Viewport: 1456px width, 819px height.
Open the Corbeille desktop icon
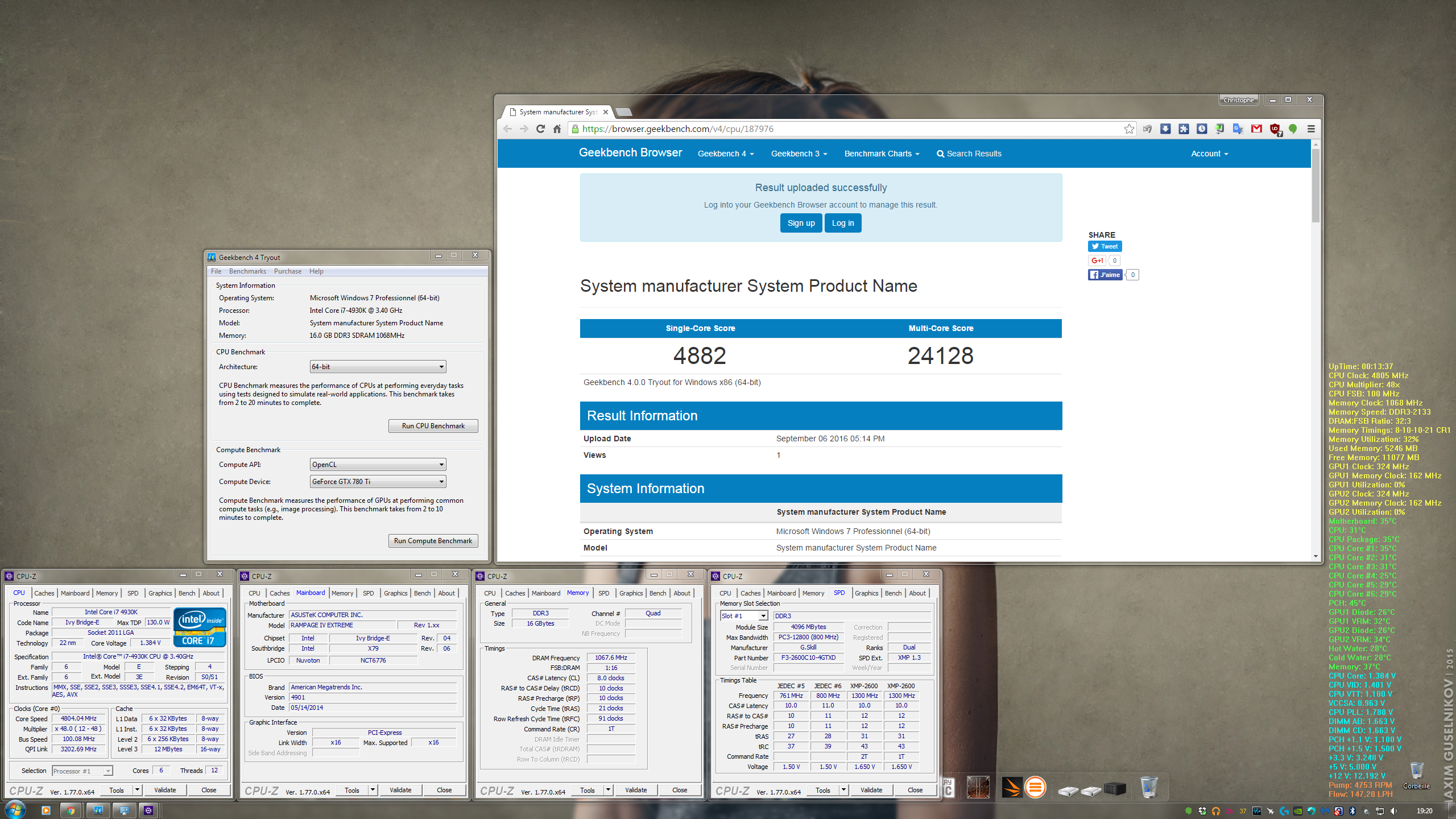[1416, 776]
